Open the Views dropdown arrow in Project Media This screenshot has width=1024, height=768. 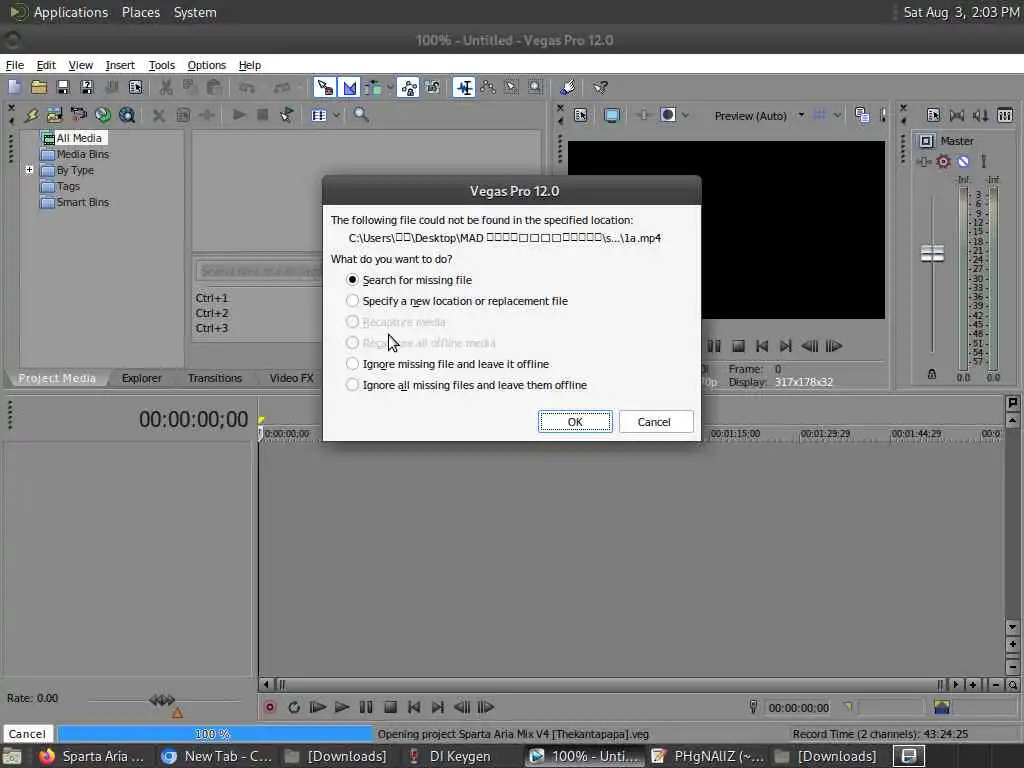point(336,115)
